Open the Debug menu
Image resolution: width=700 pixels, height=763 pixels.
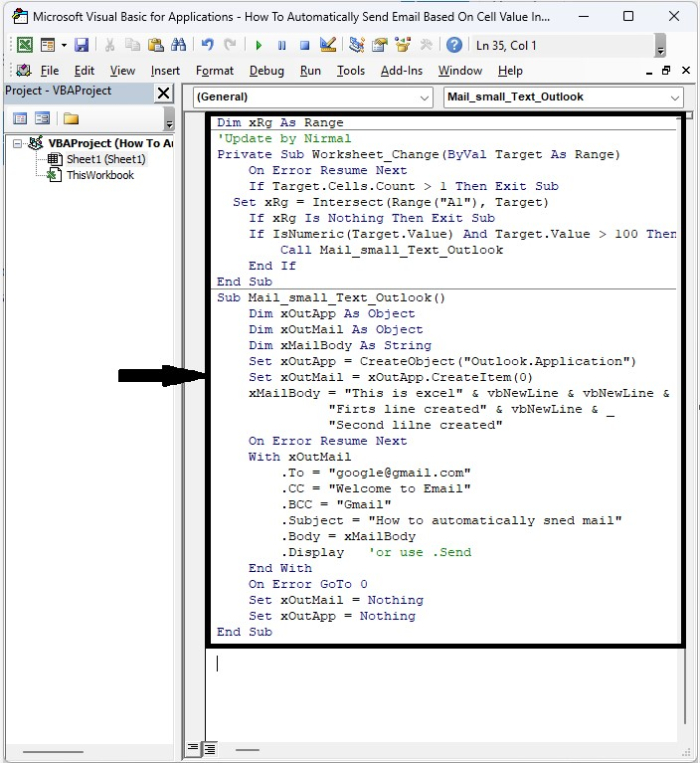266,71
